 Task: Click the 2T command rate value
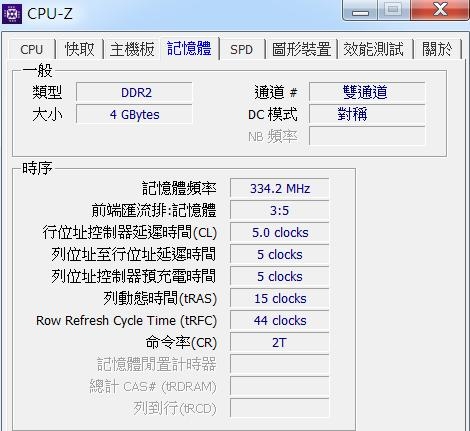click(x=280, y=342)
